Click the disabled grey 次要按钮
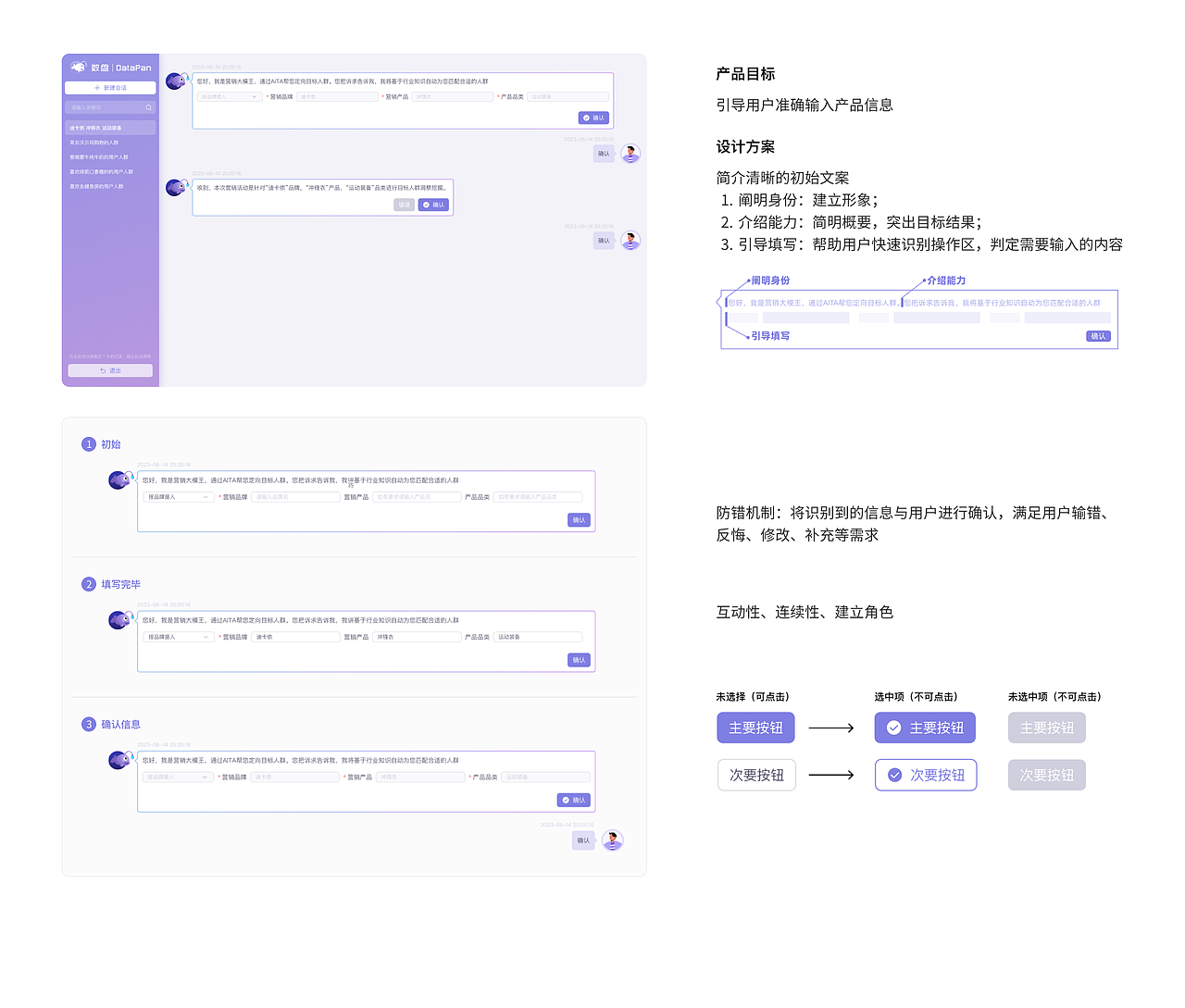 point(1047,775)
